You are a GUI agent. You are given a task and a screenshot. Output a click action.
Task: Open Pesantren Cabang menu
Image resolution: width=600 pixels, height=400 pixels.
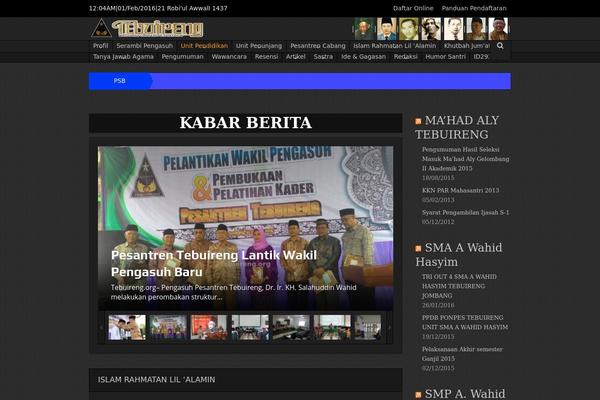coord(318,46)
